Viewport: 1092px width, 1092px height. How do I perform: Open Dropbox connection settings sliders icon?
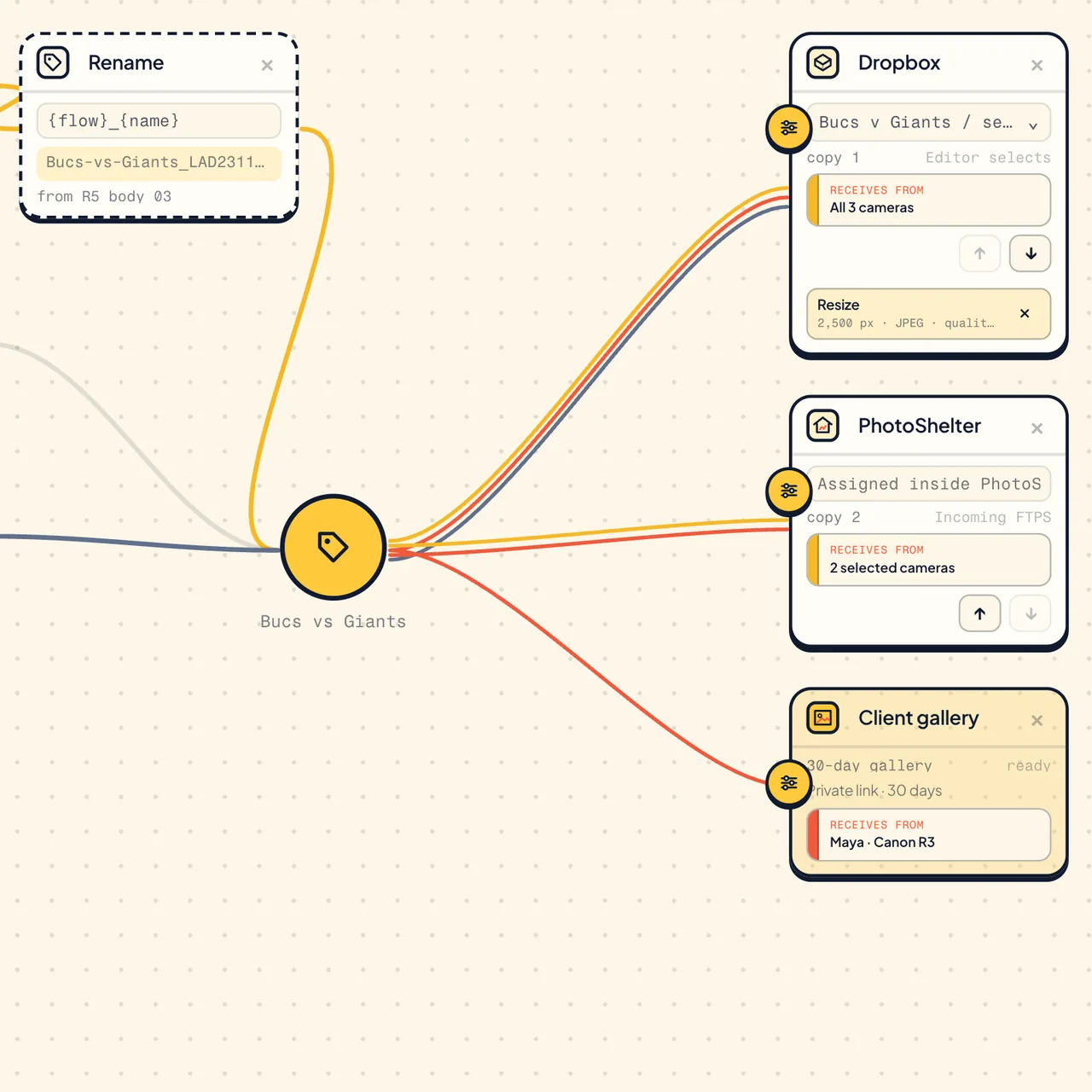[x=788, y=128]
